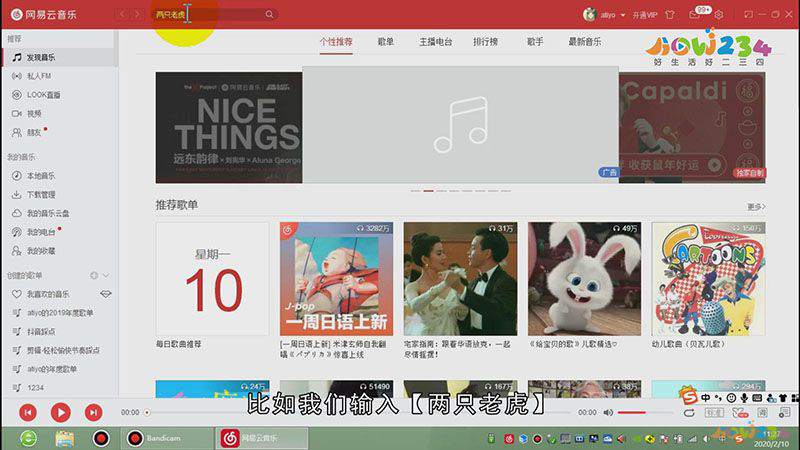Switch to the 最新音乐 tab
The height and width of the screenshot is (450, 800).
click(585, 42)
